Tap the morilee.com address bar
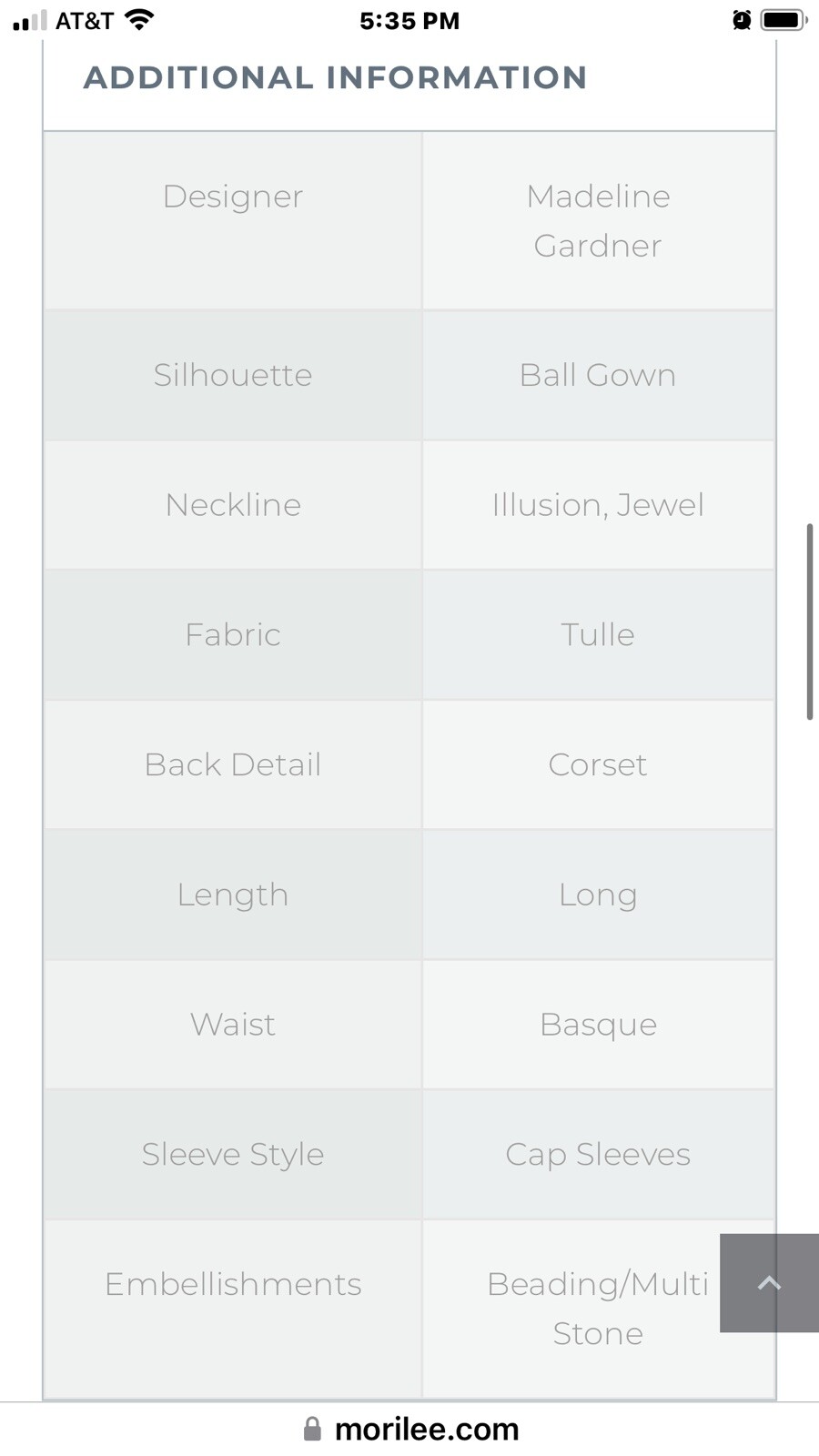Image resolution: width=819 pixels, height=1456 pixels. pyautogui.click(x=426, y=1429)
